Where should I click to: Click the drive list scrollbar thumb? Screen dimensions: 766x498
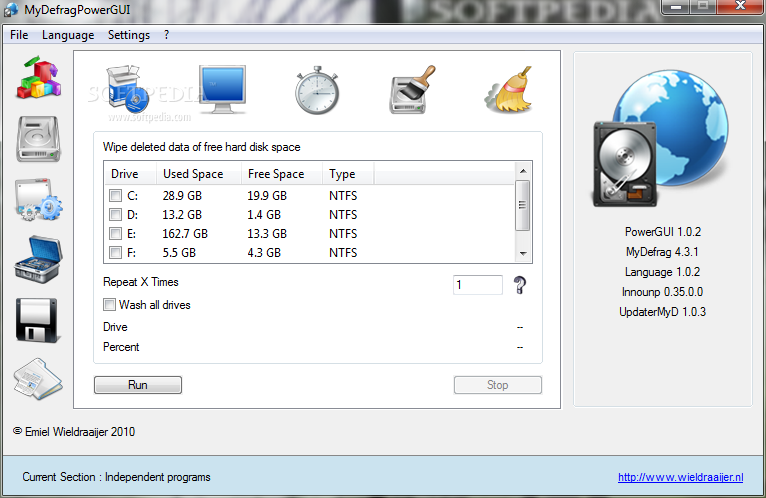click(523, 205)
